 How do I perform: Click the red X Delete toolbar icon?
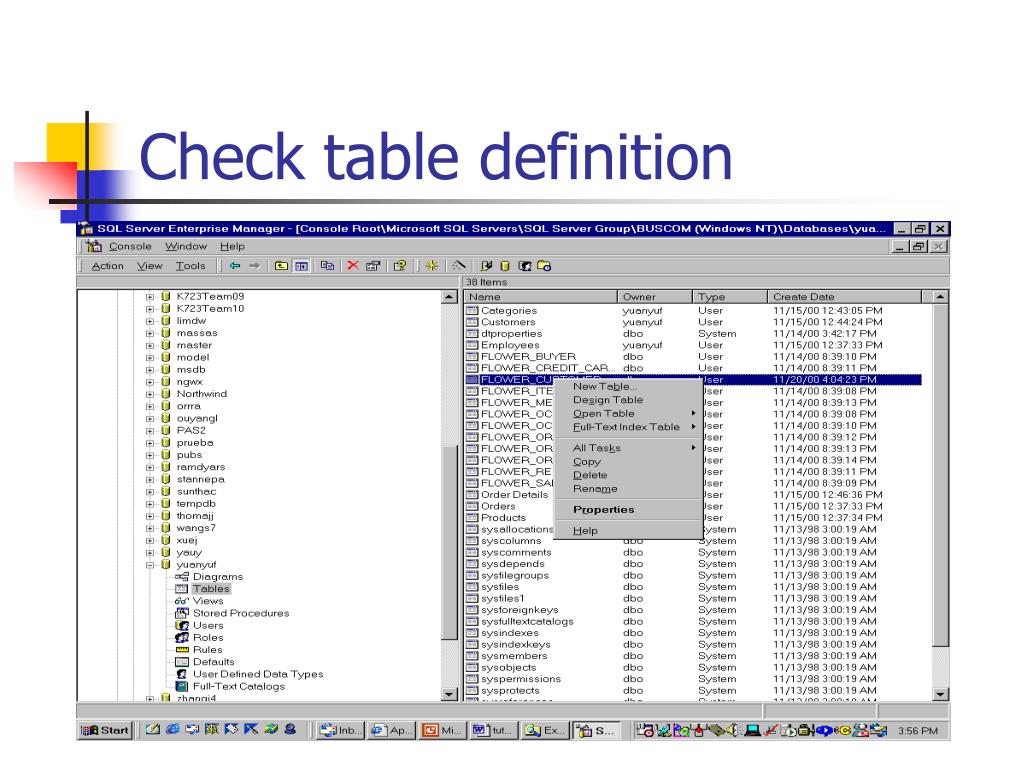[353, 265]
